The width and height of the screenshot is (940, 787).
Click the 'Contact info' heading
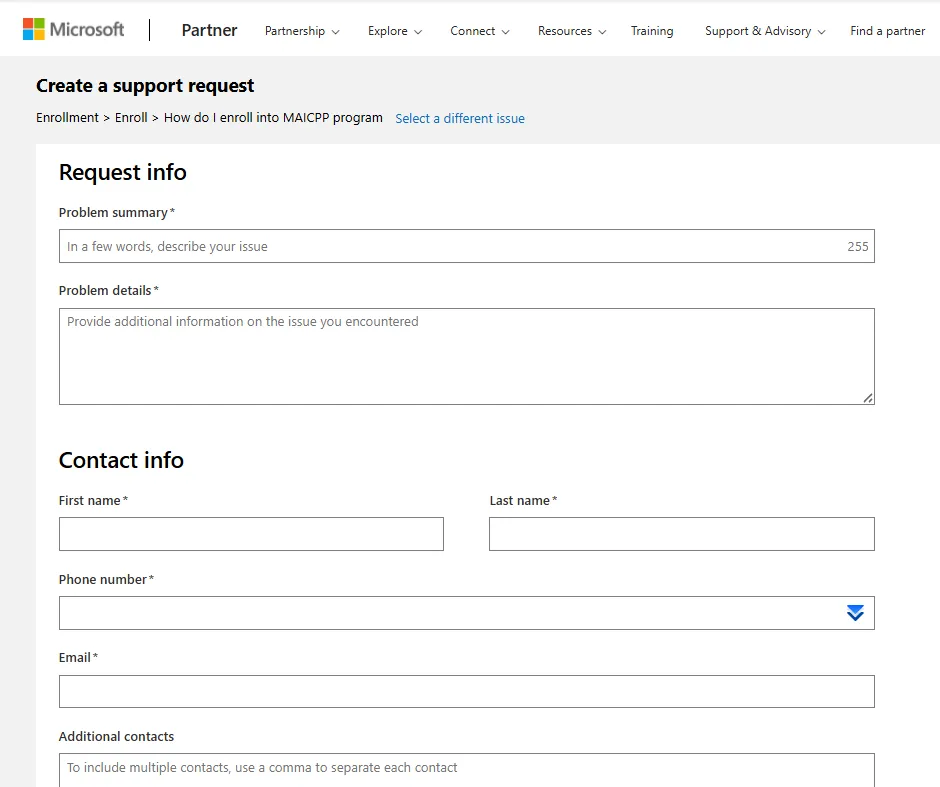121,460
